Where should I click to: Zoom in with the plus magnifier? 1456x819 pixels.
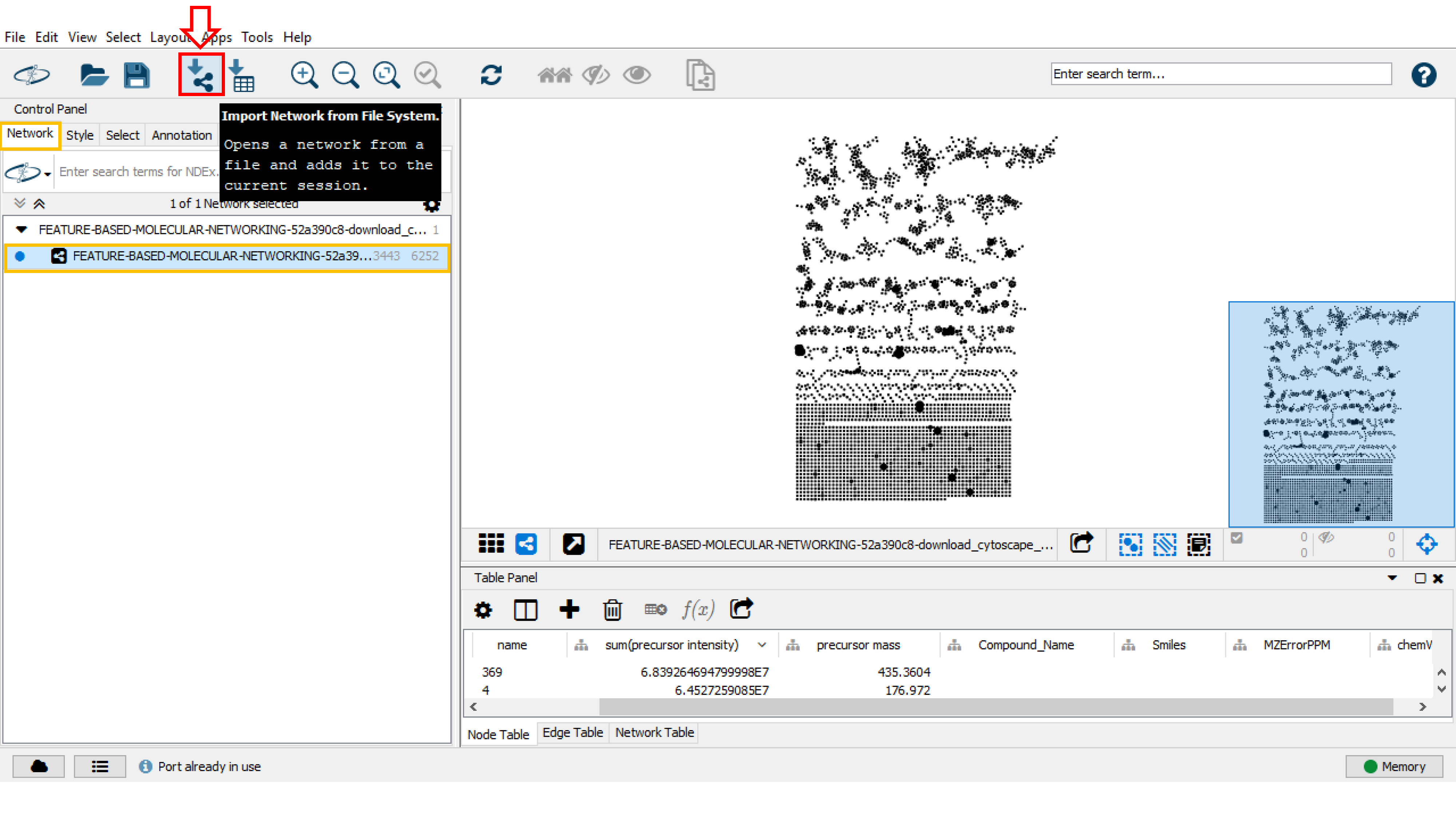click(x=304, y=75)
